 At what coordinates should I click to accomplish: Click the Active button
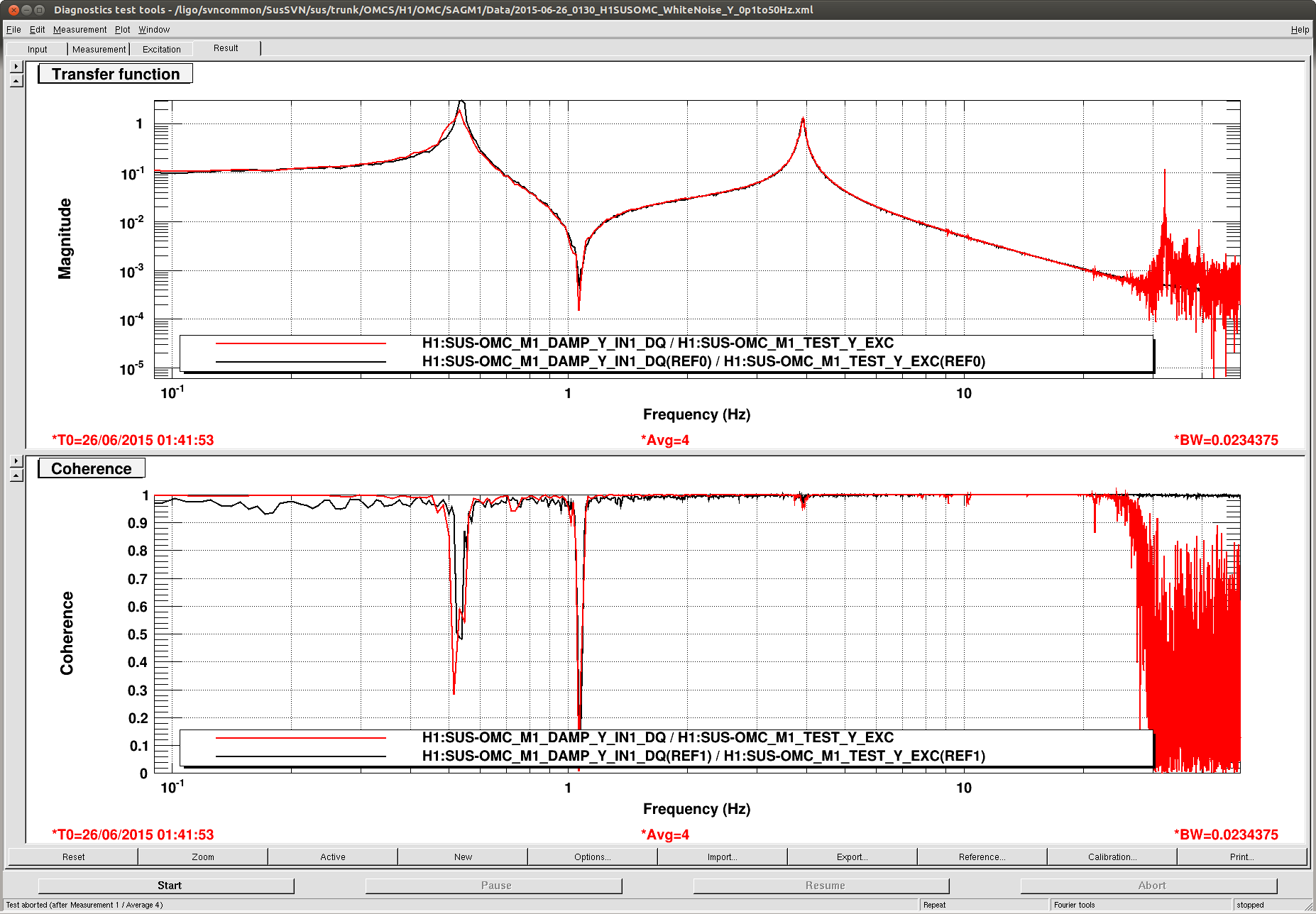pyautogui.click(x=333, y=857)
